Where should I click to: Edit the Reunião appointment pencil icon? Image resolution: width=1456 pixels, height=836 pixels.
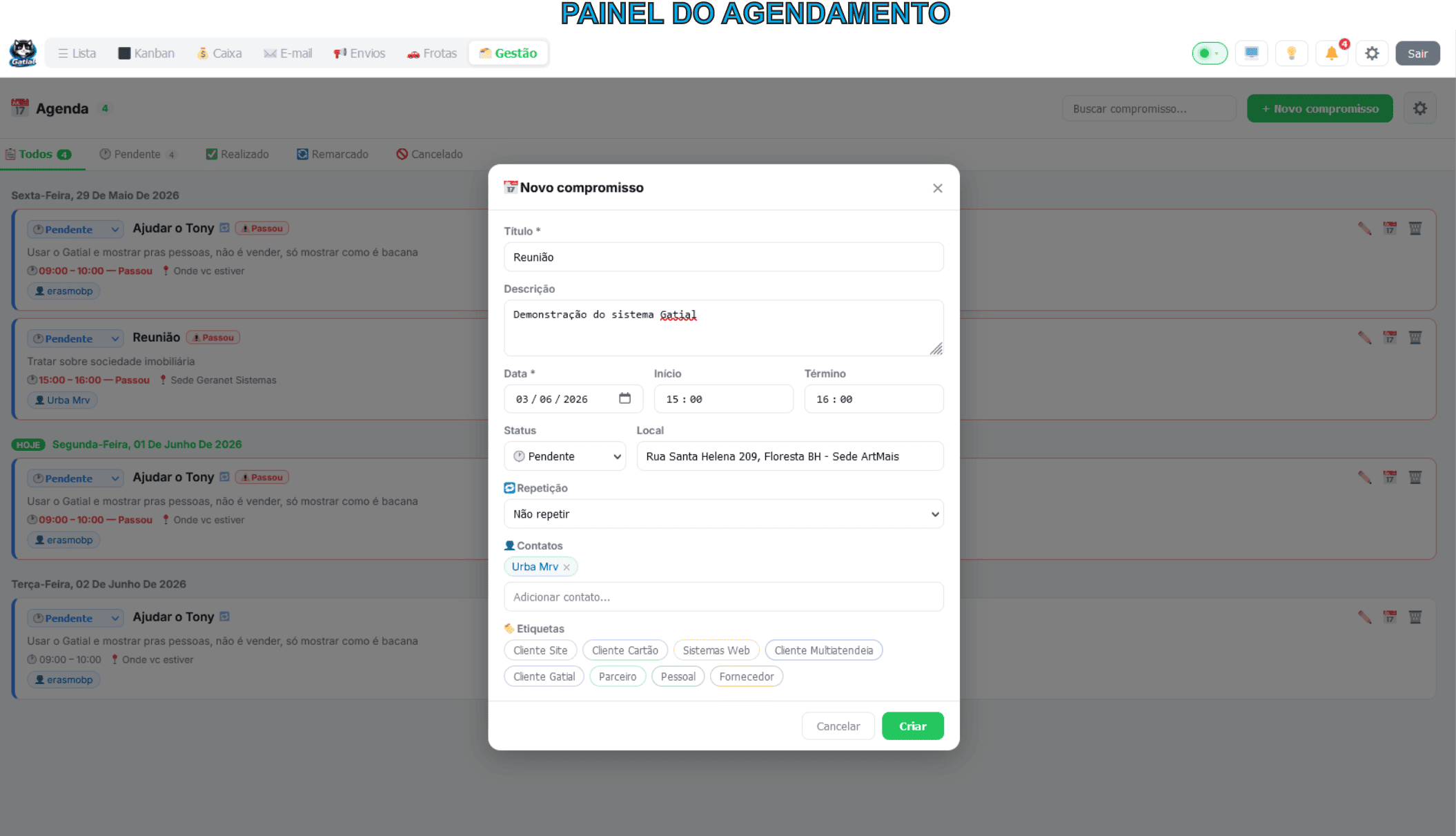1364,338
